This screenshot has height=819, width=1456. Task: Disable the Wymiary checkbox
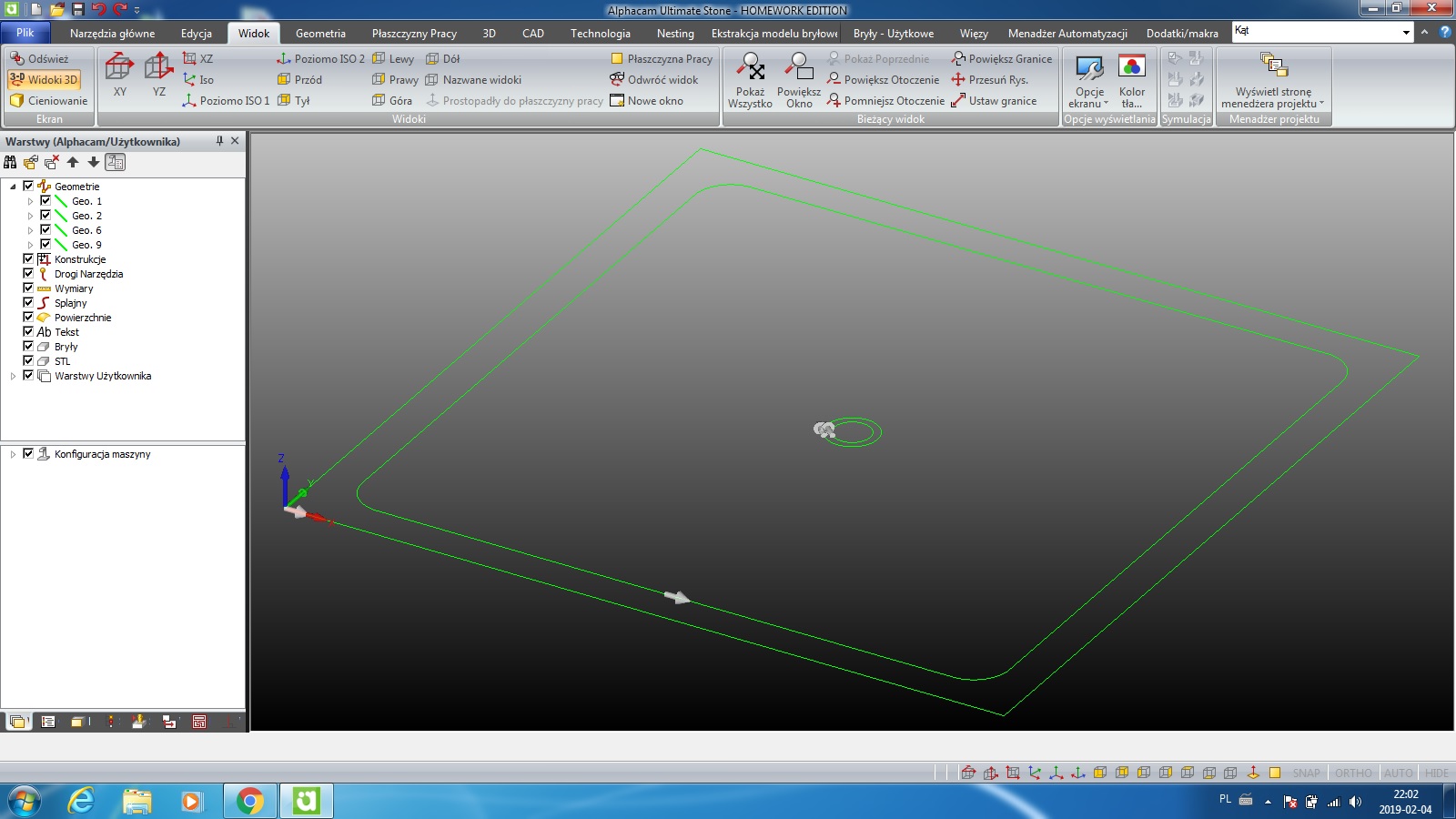[x=28, y=288]
